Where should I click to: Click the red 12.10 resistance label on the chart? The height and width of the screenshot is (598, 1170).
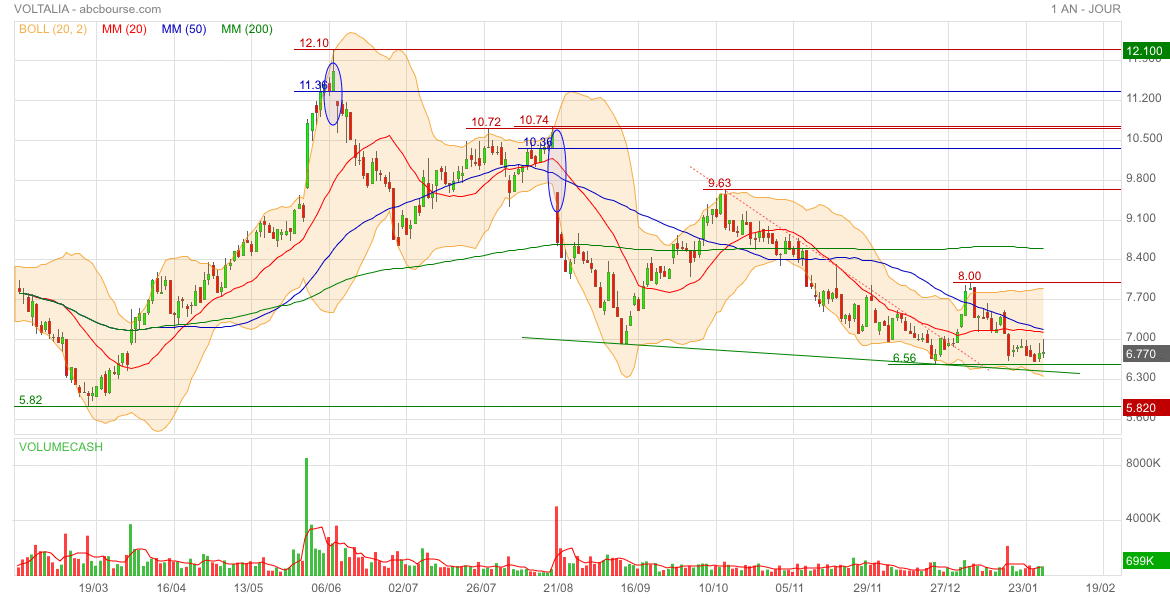tap(314, 43)
